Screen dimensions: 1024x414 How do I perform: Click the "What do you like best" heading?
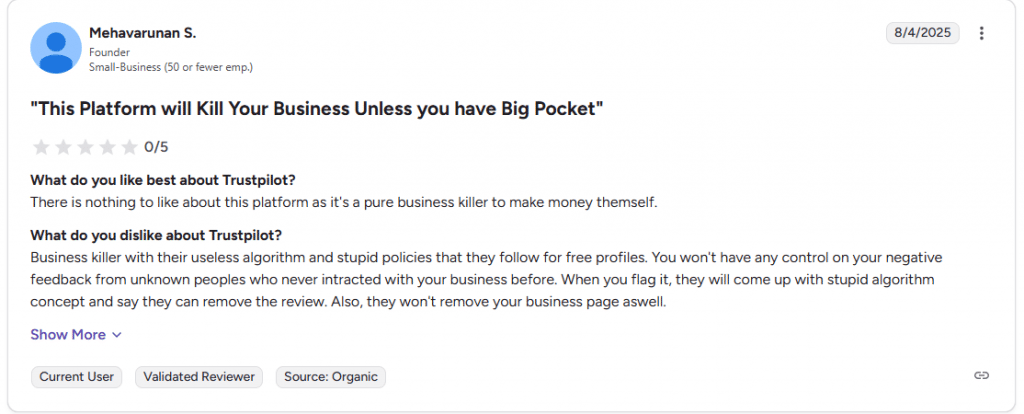coord(163,180)
